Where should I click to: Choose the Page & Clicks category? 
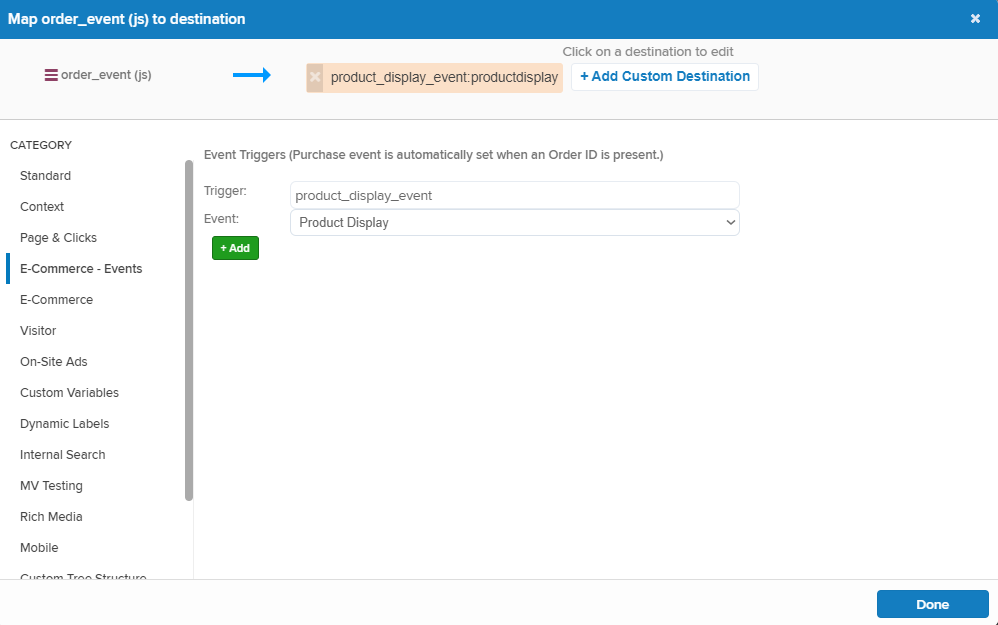point(58,238)
